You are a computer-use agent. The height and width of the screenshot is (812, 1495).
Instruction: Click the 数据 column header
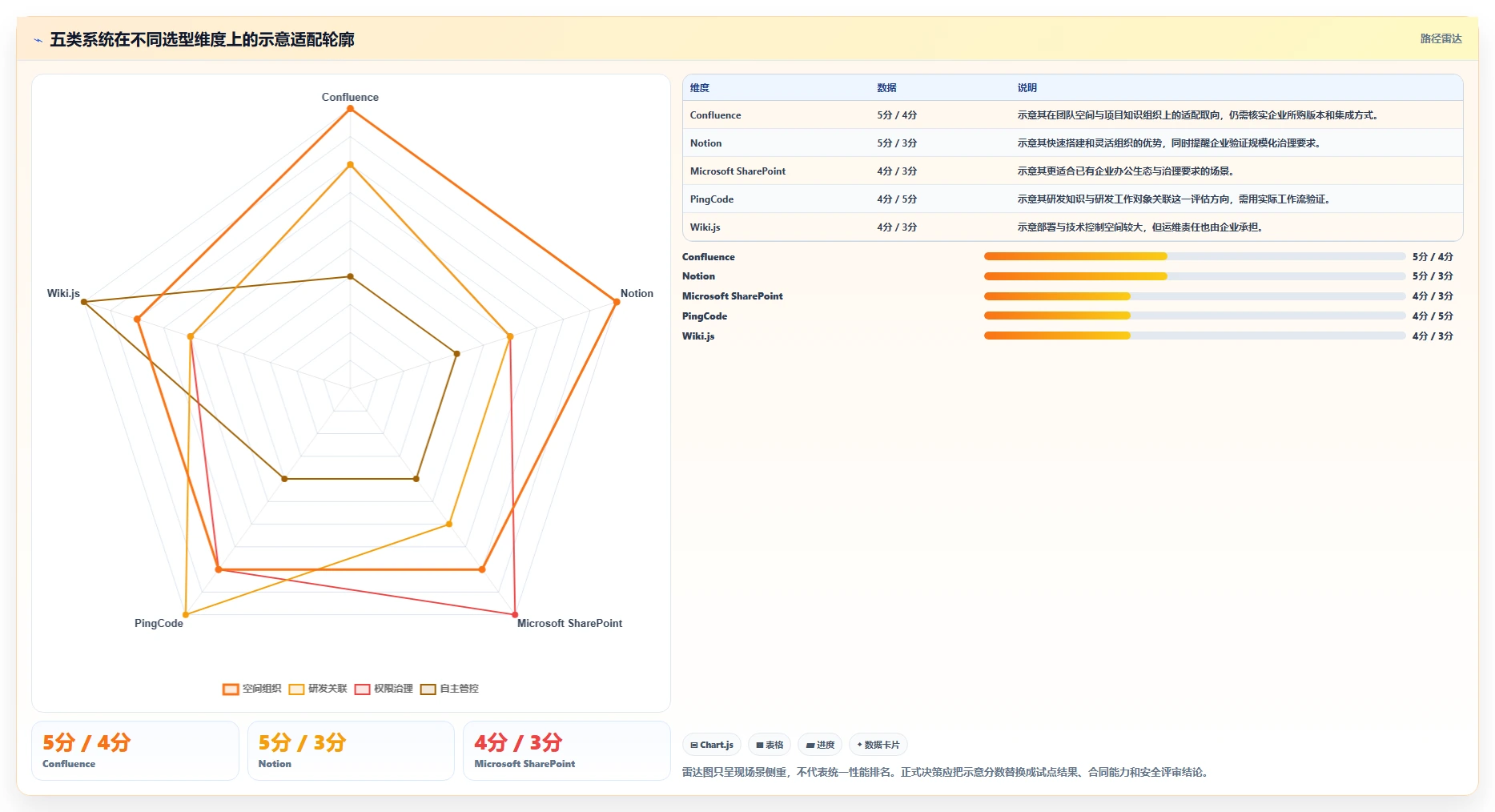(886, 88)
